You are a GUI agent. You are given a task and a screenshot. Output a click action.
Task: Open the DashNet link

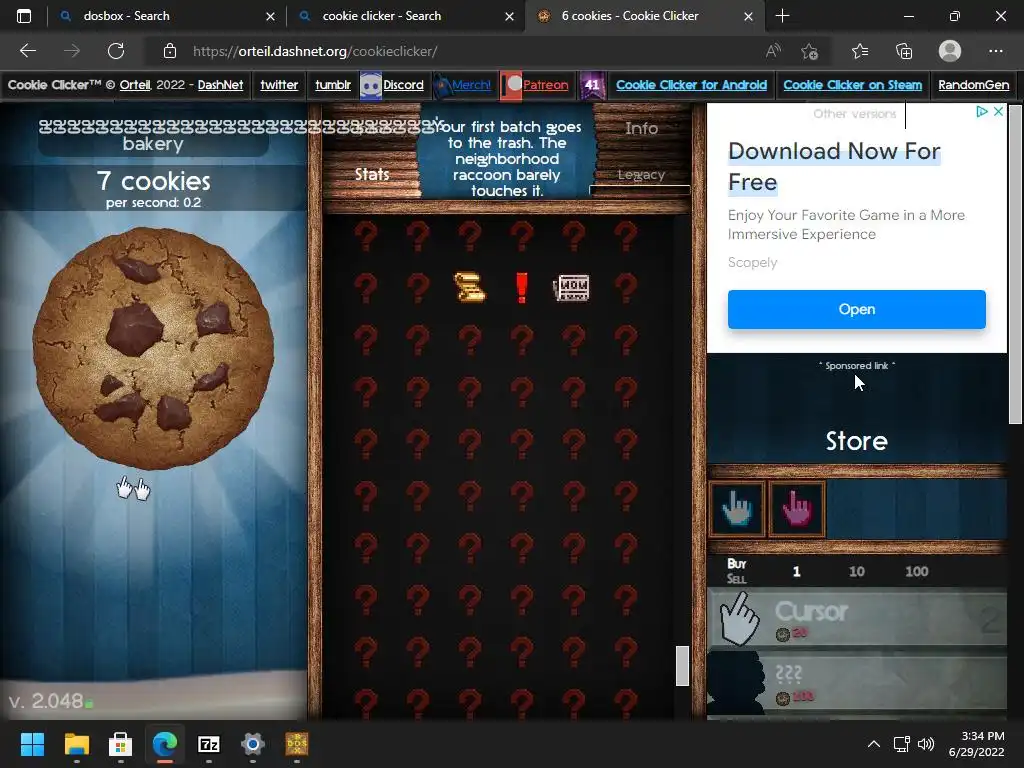coord(220,85)
